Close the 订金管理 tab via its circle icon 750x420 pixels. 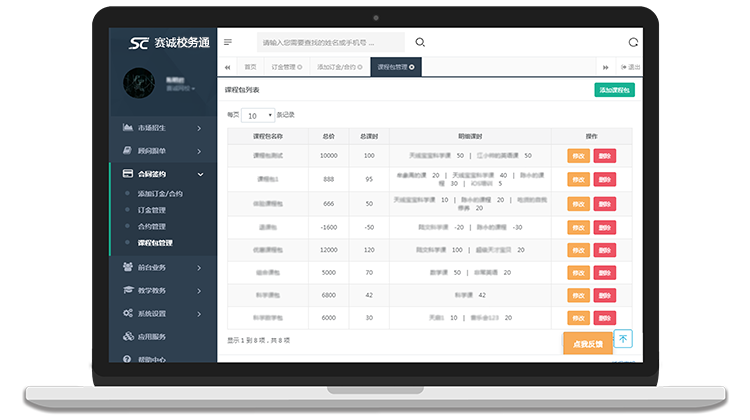click(x=300, y=67)
